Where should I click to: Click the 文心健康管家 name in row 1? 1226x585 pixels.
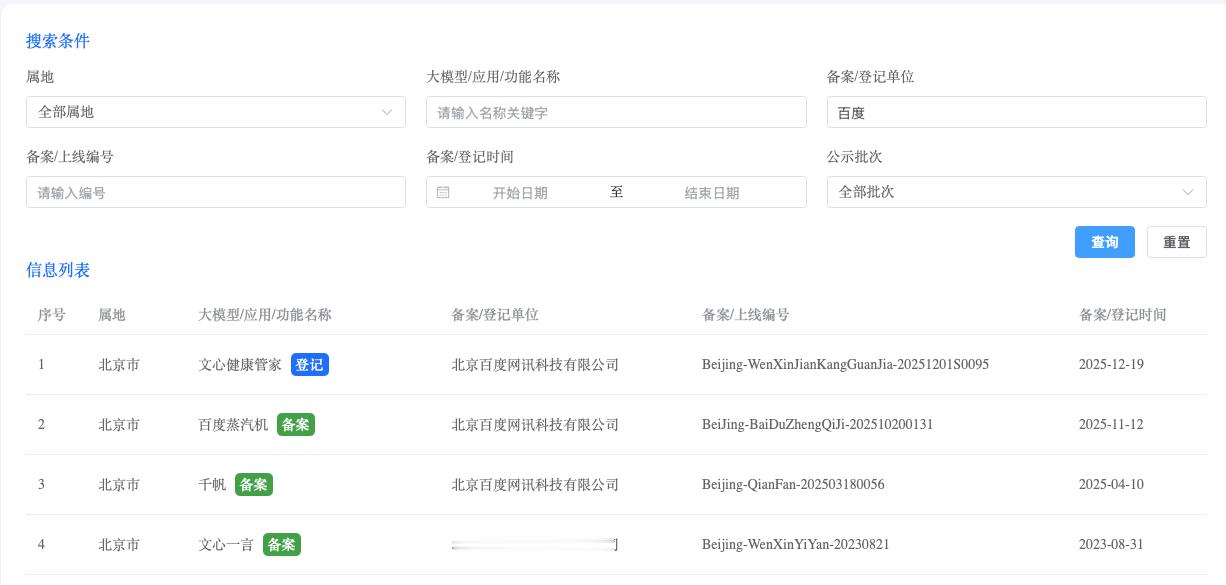point(240,365)
